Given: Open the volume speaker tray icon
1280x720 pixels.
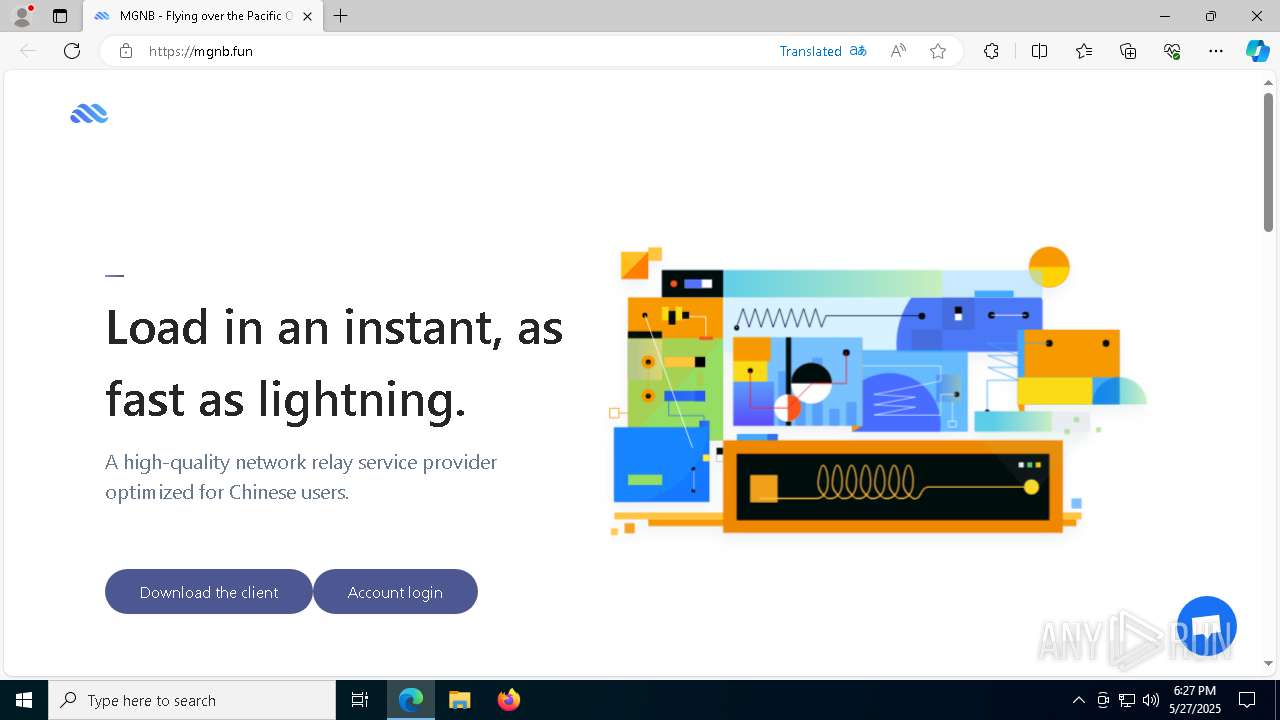Looking at the screenshot, I should [x=1151, y=700].
